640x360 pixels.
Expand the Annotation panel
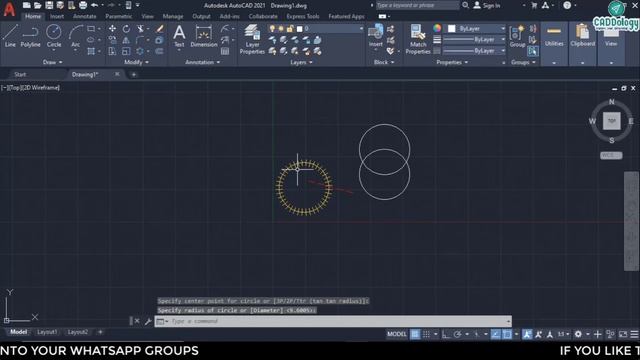tap(202, 62)
